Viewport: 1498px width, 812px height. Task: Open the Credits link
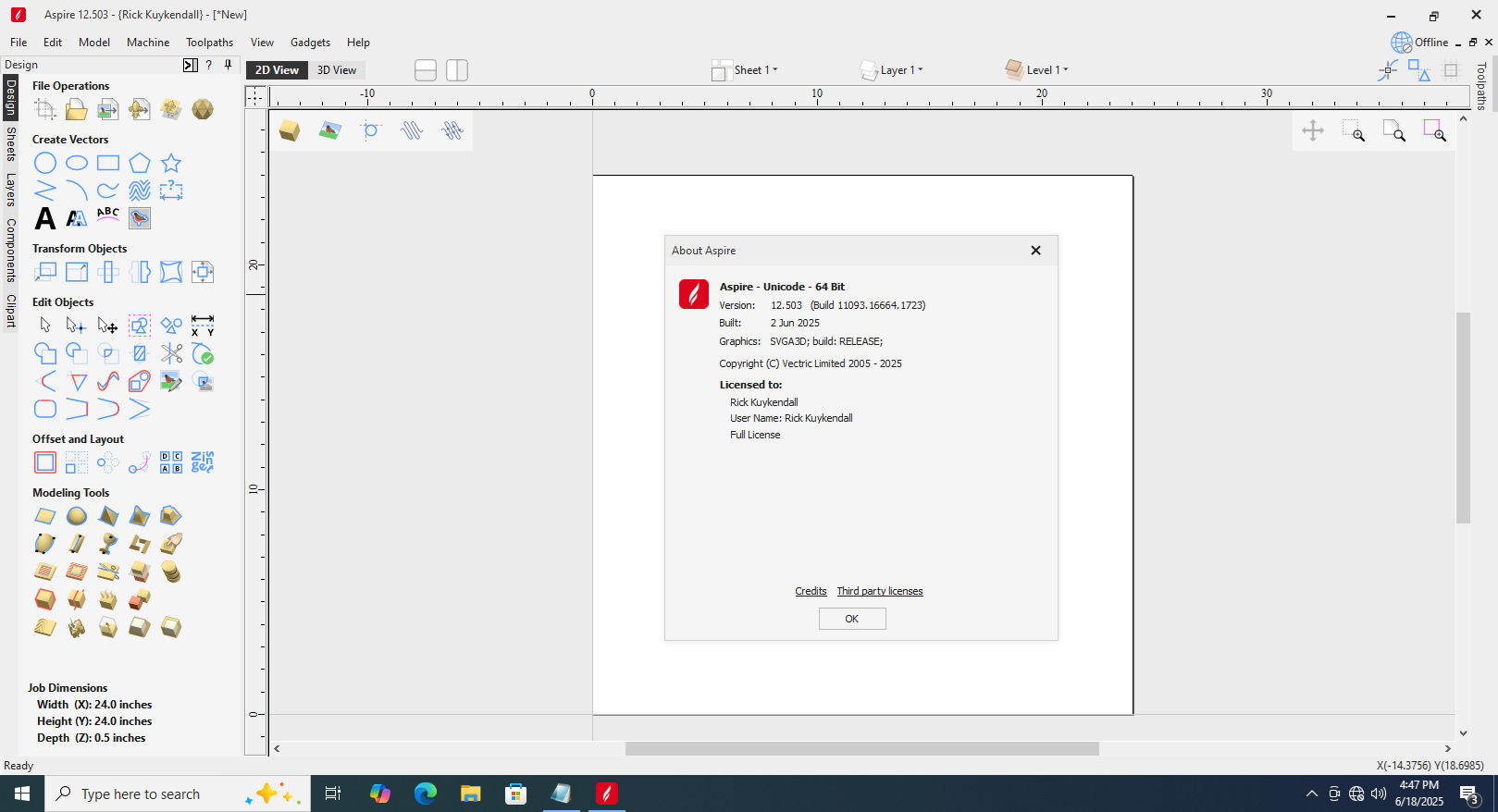coord(811,591)
